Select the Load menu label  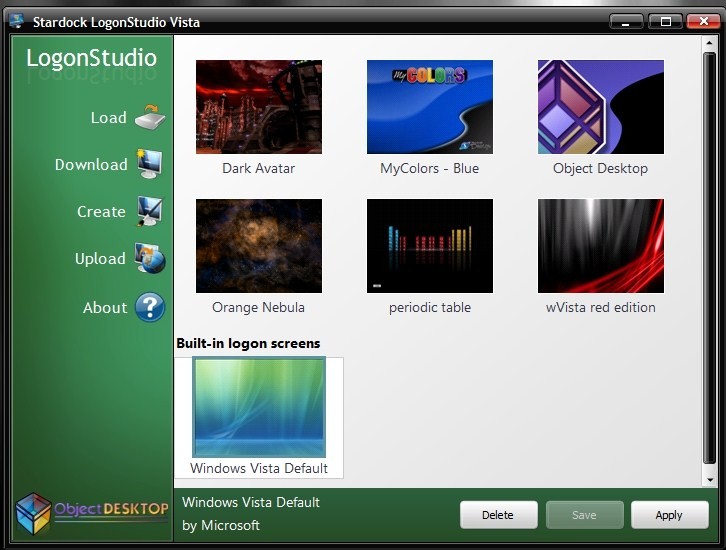(x=109, y=118)
